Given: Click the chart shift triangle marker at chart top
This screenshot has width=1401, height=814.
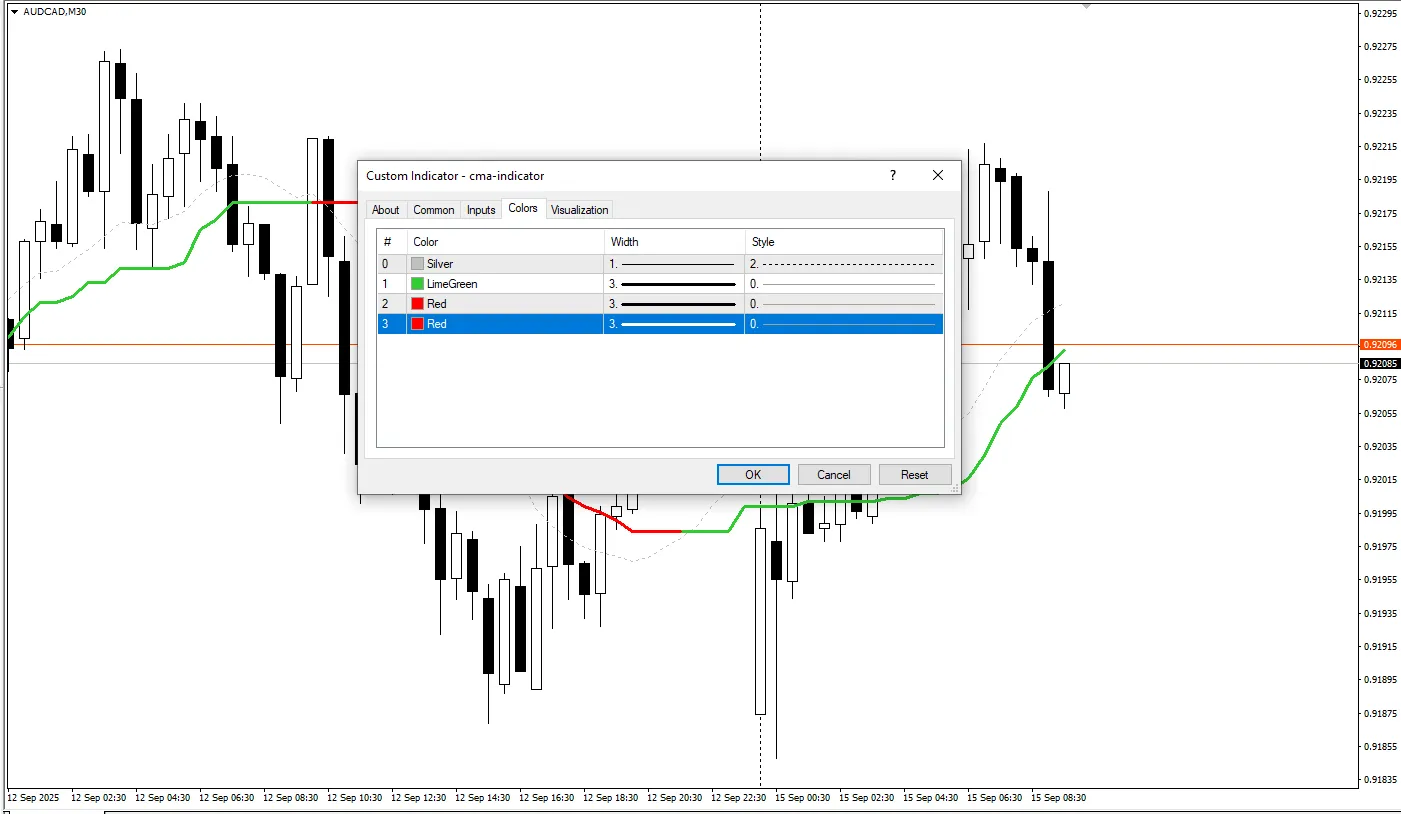Looking at the screenshot, I should (x=1086, y=5).
